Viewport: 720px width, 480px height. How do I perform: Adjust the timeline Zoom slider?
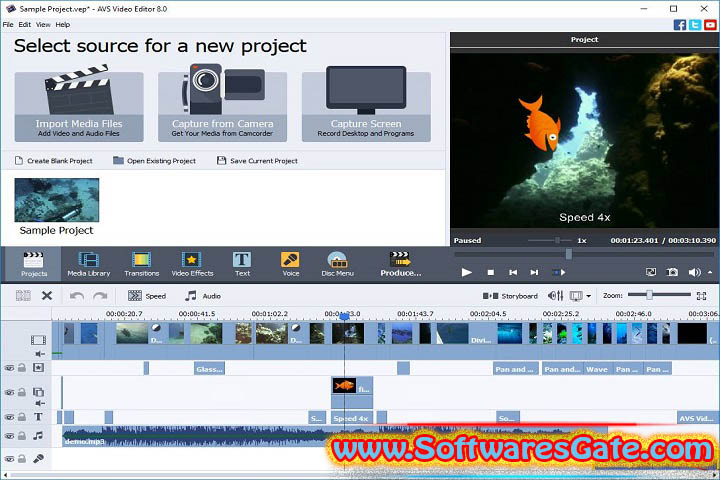649,295
